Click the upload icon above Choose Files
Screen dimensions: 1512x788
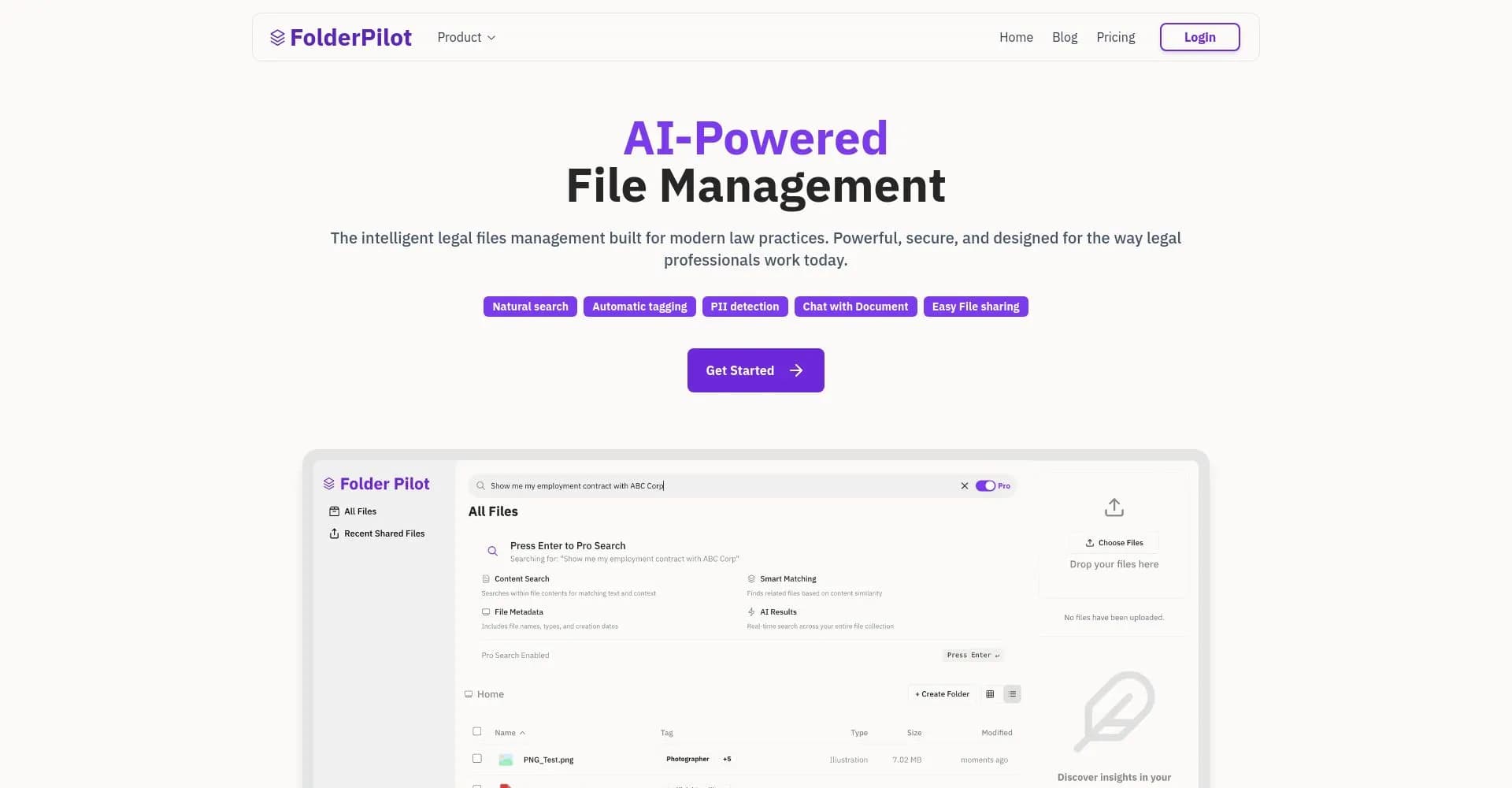[x=1114, y=507]
